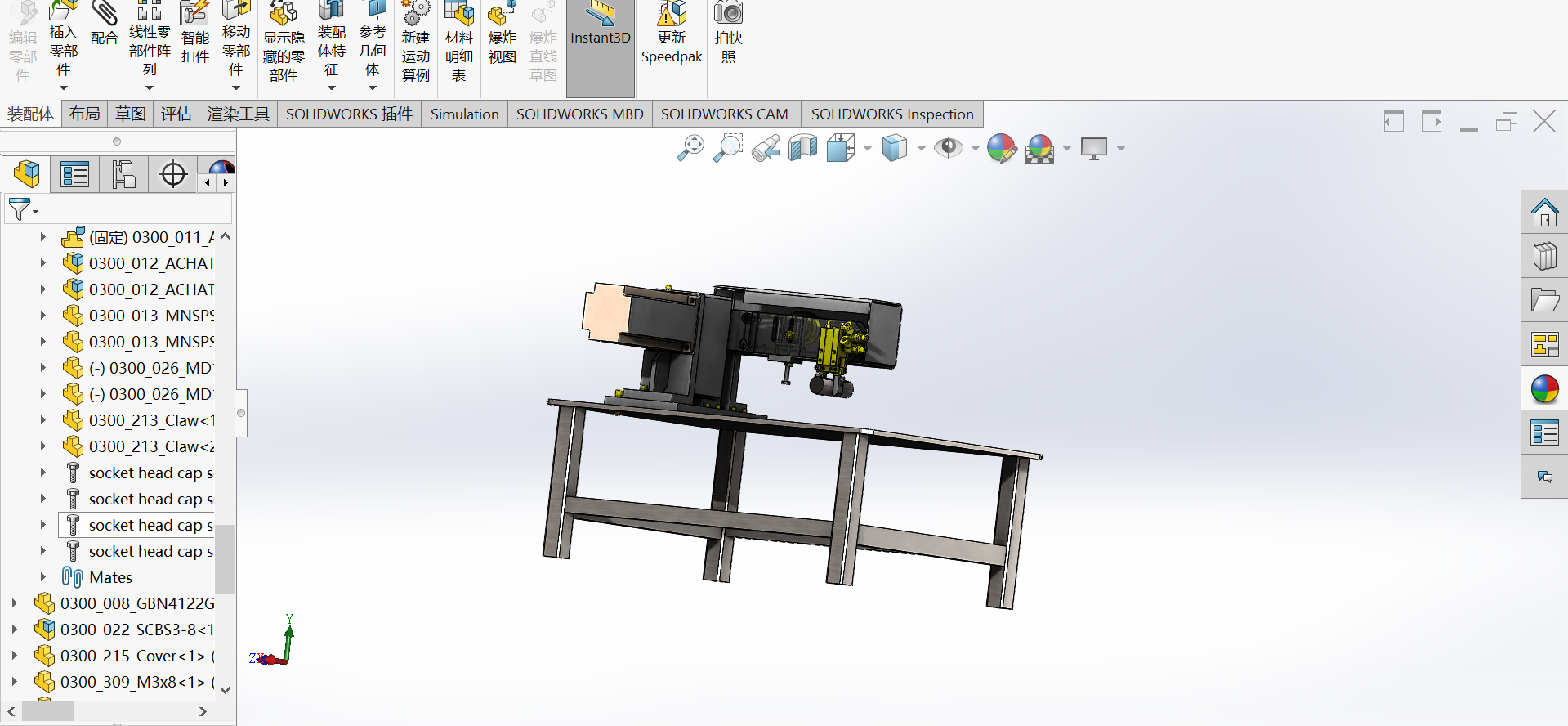The image size is (1568, 726).
Task: Open the Design Library task pane icon
Action: click(1544, 257)
